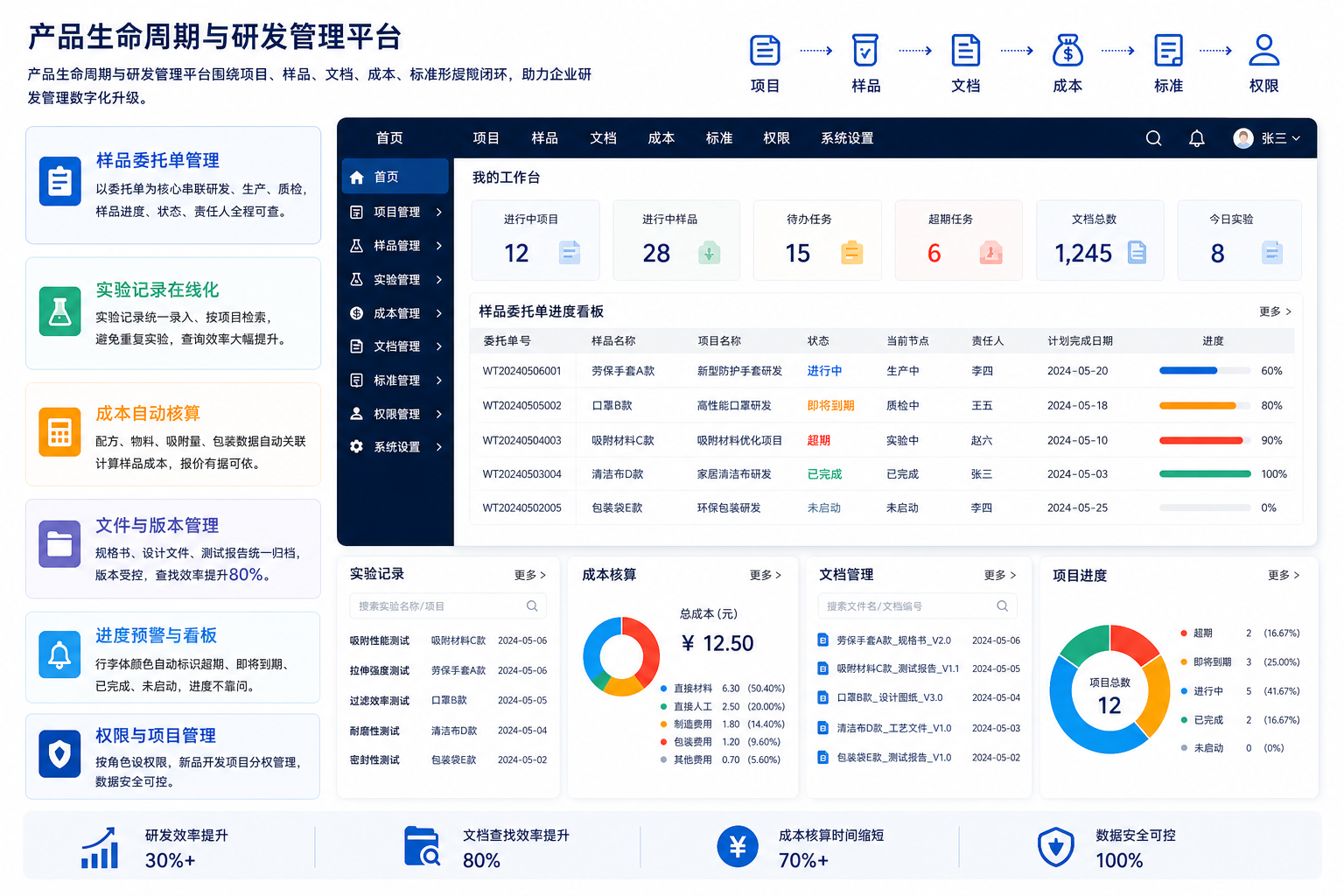Viewport: 1344px width, 896px height.
Task: Click 更多 in the 成本核算 panel
Action: (766, 575)
